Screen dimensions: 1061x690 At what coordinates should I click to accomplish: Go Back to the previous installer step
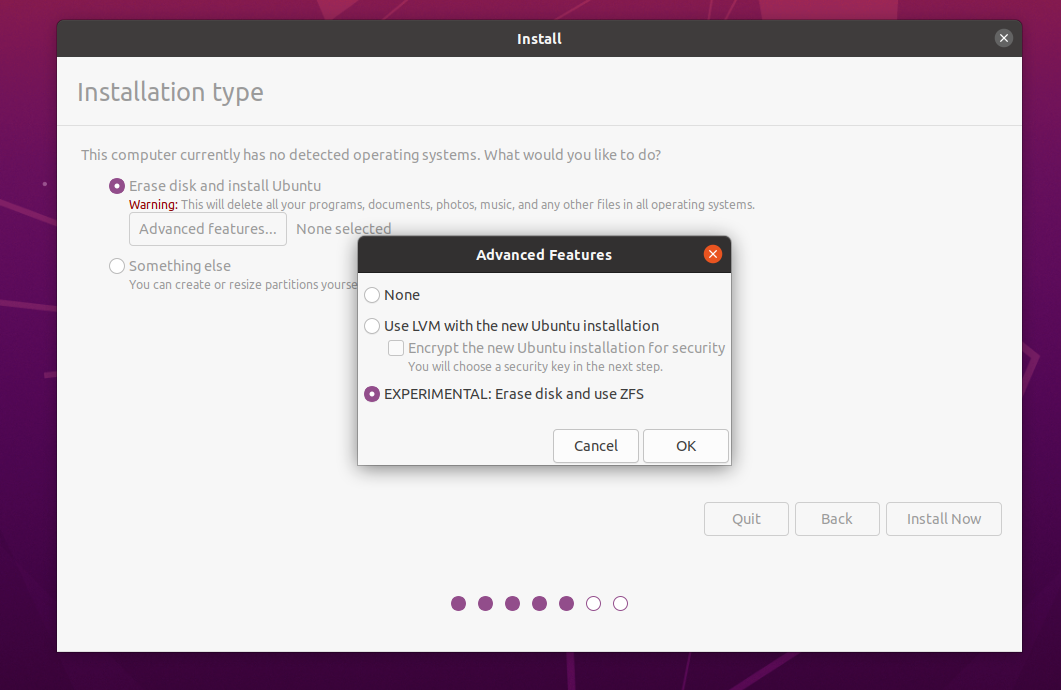point(836,519)
